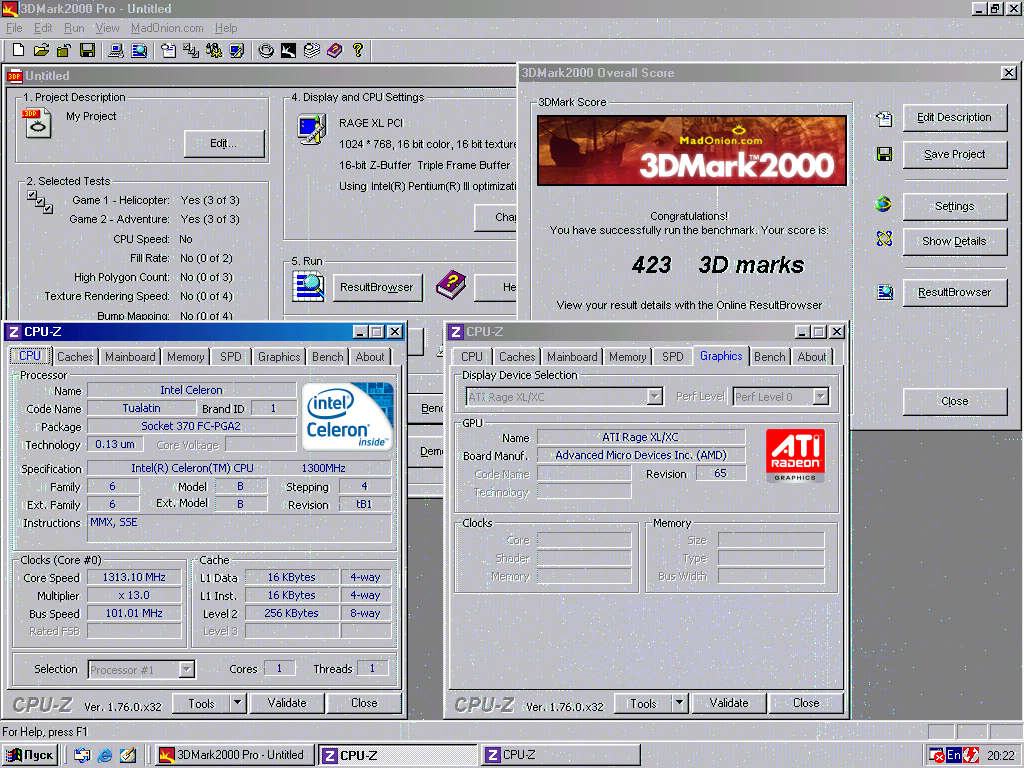Click the globe icon beside Settings button

[x=884, y=204]
